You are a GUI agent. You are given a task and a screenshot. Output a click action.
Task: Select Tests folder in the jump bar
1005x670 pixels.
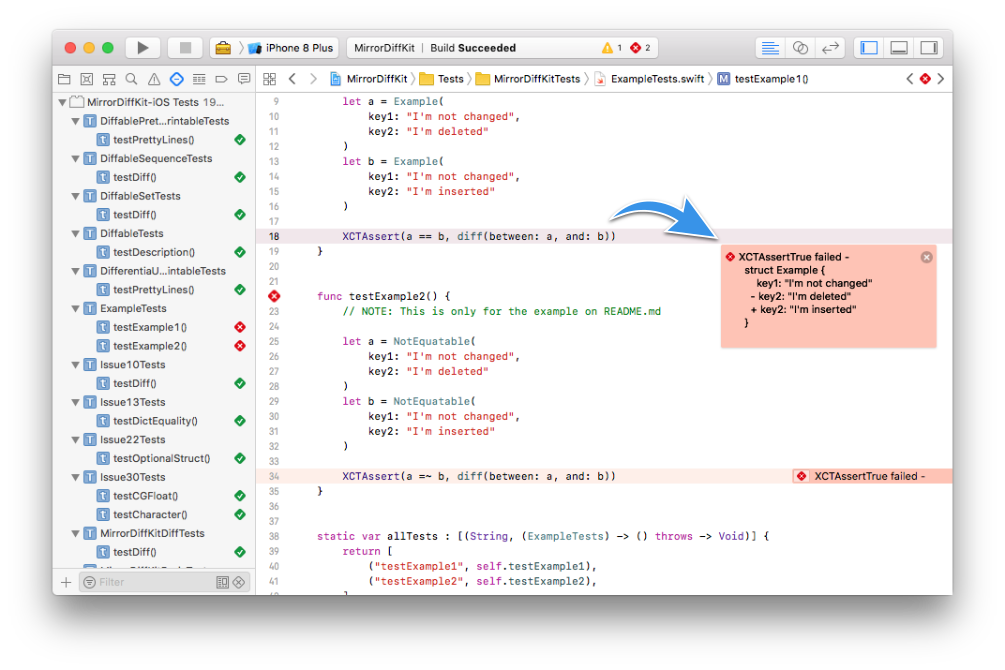pos(442,79)
